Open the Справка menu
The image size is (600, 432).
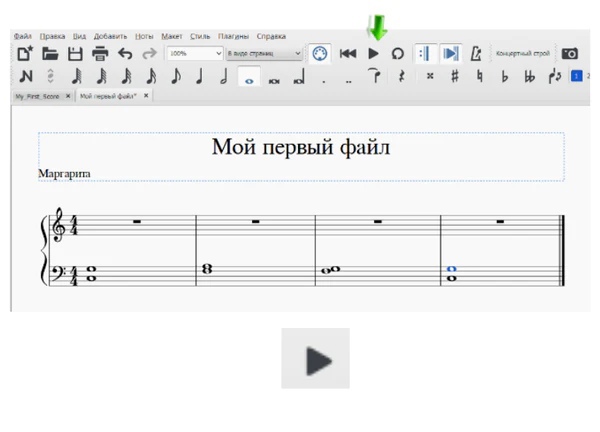271,36
